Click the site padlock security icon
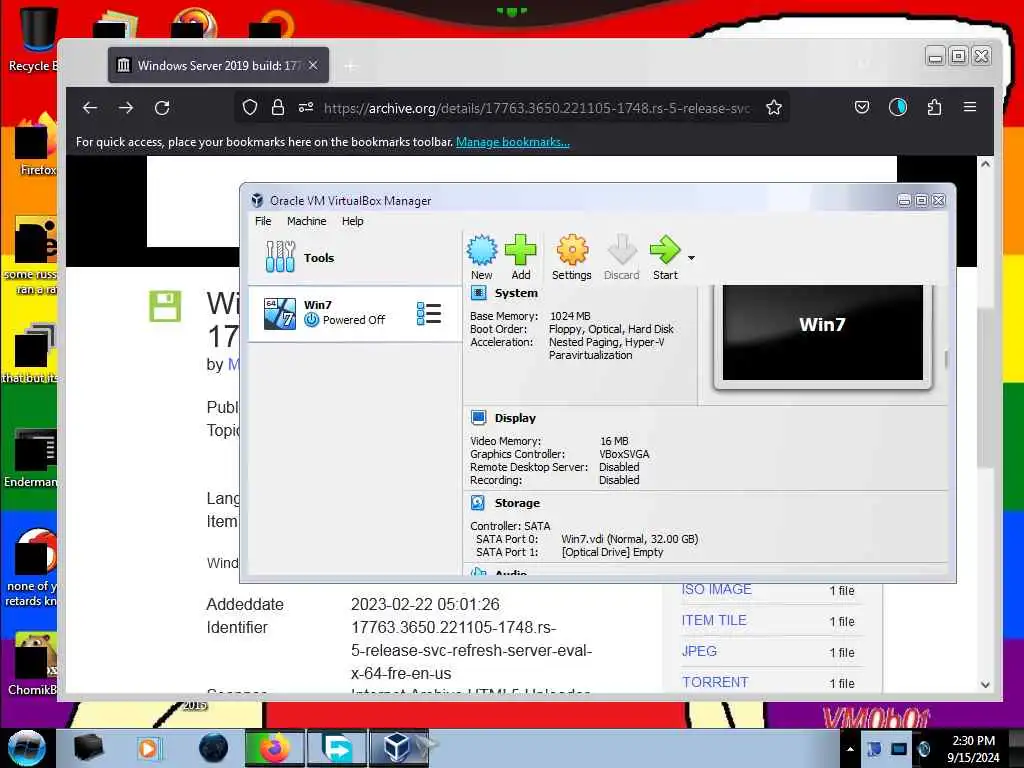The width and height of the screenshot is (1024, 768). point(278,108)
